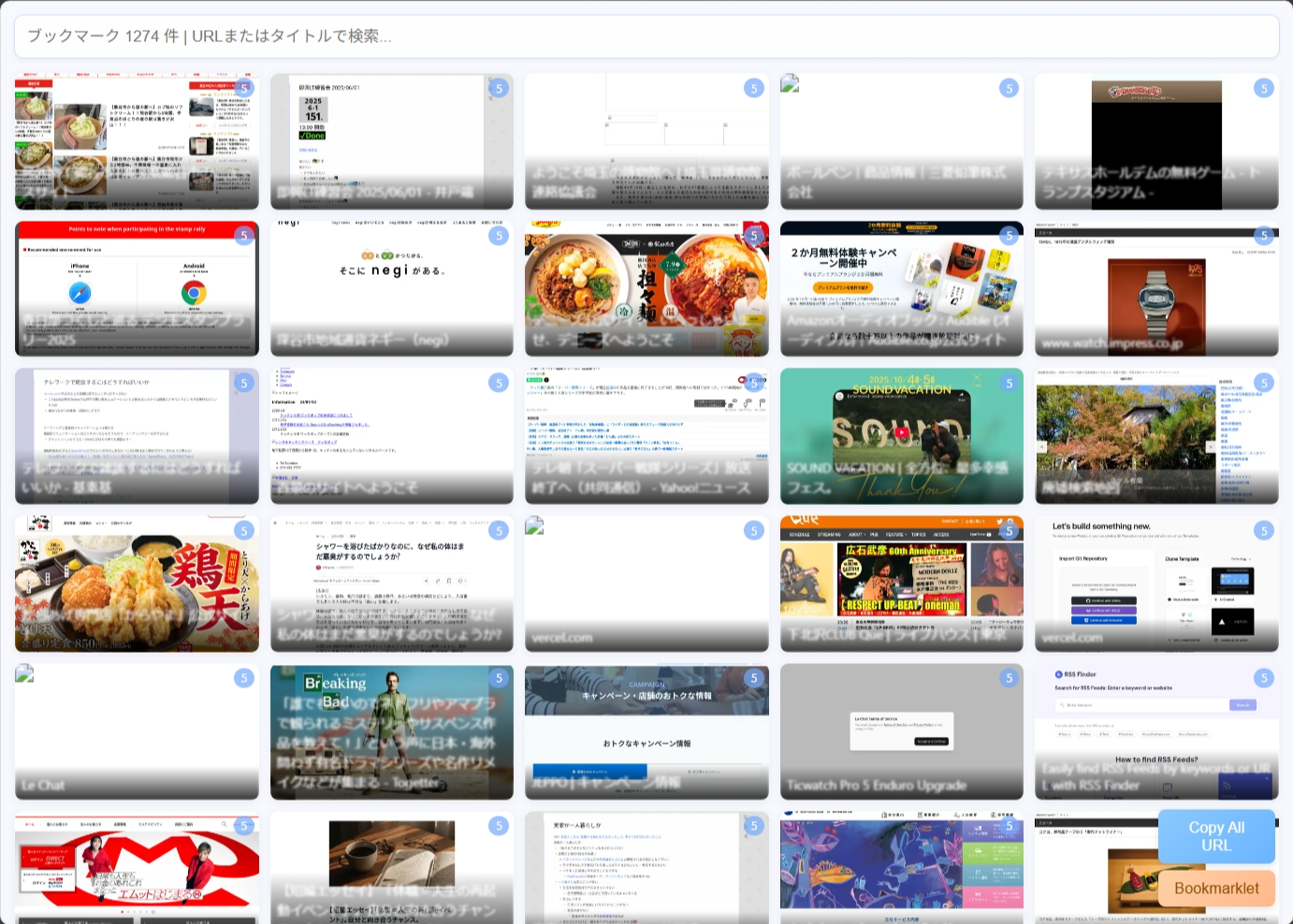Click the 5 badge on the キャンペーン情報 card
This screenshot has height=924, width=1293.
(x=754, y=678)
